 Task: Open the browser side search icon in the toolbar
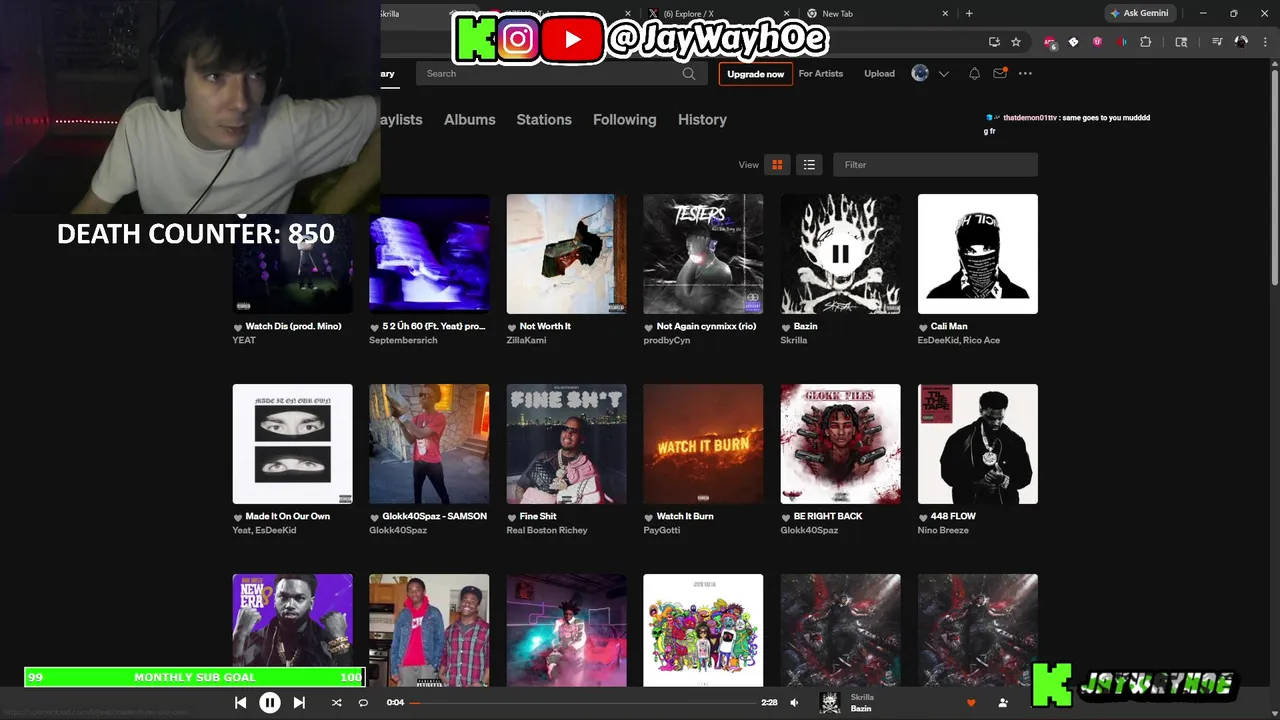[x=1181, y=42]
